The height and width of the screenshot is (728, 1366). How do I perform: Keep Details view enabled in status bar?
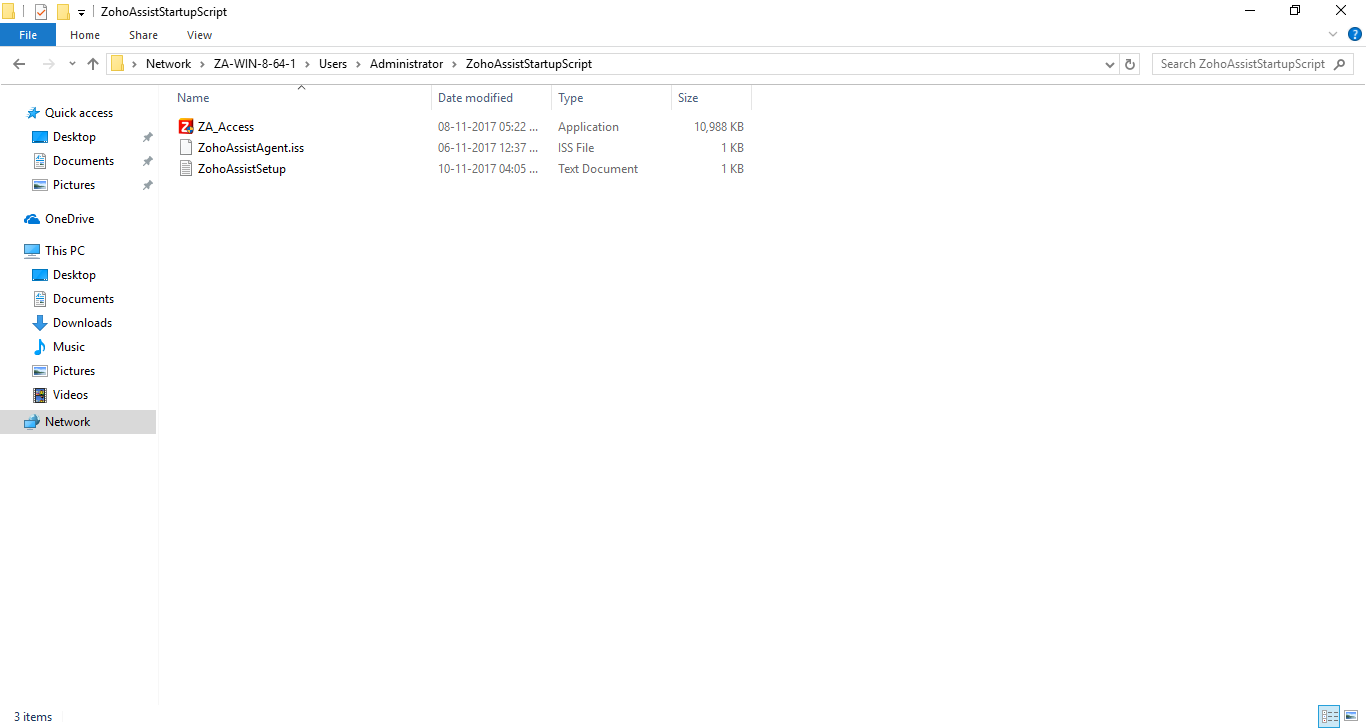pos(1329,716)
